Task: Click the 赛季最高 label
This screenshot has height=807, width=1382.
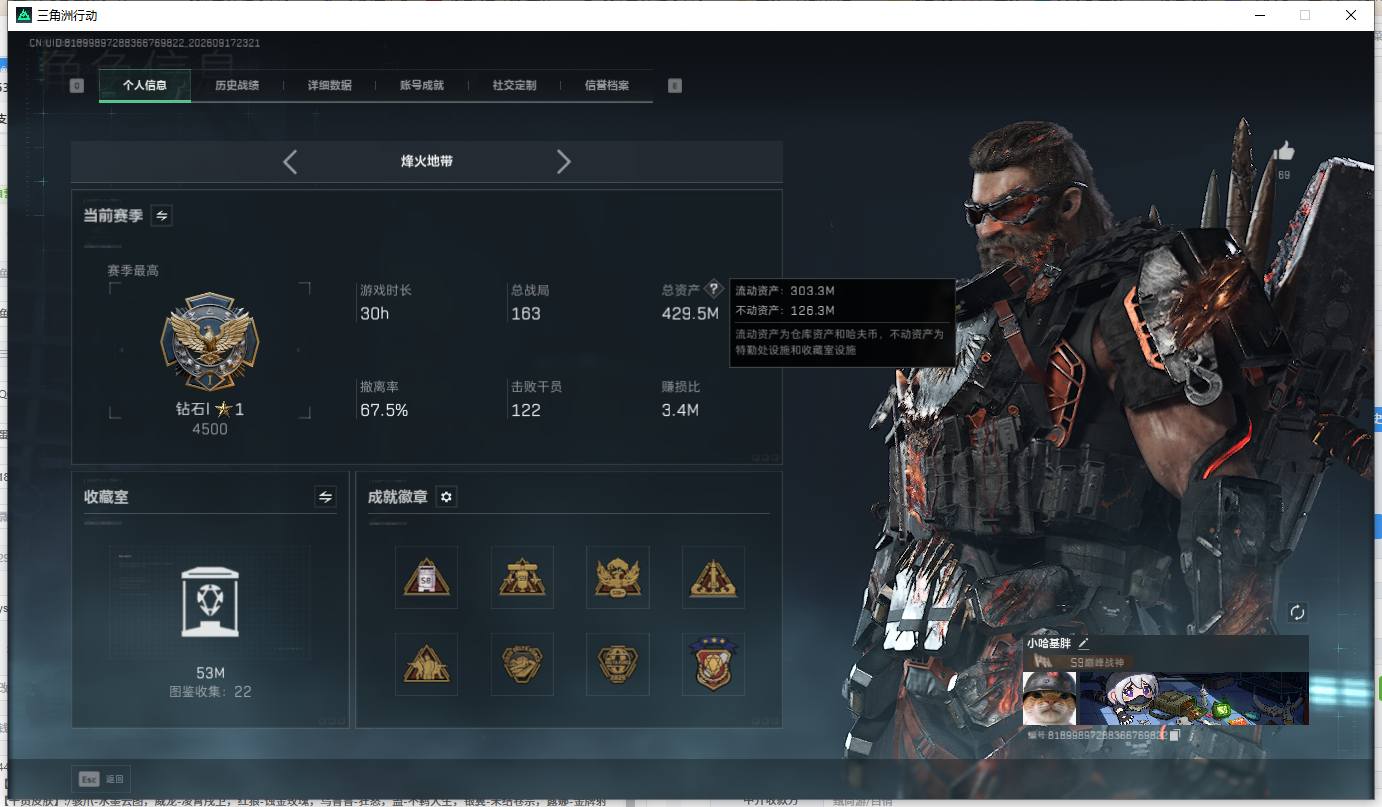Action: 133,270
